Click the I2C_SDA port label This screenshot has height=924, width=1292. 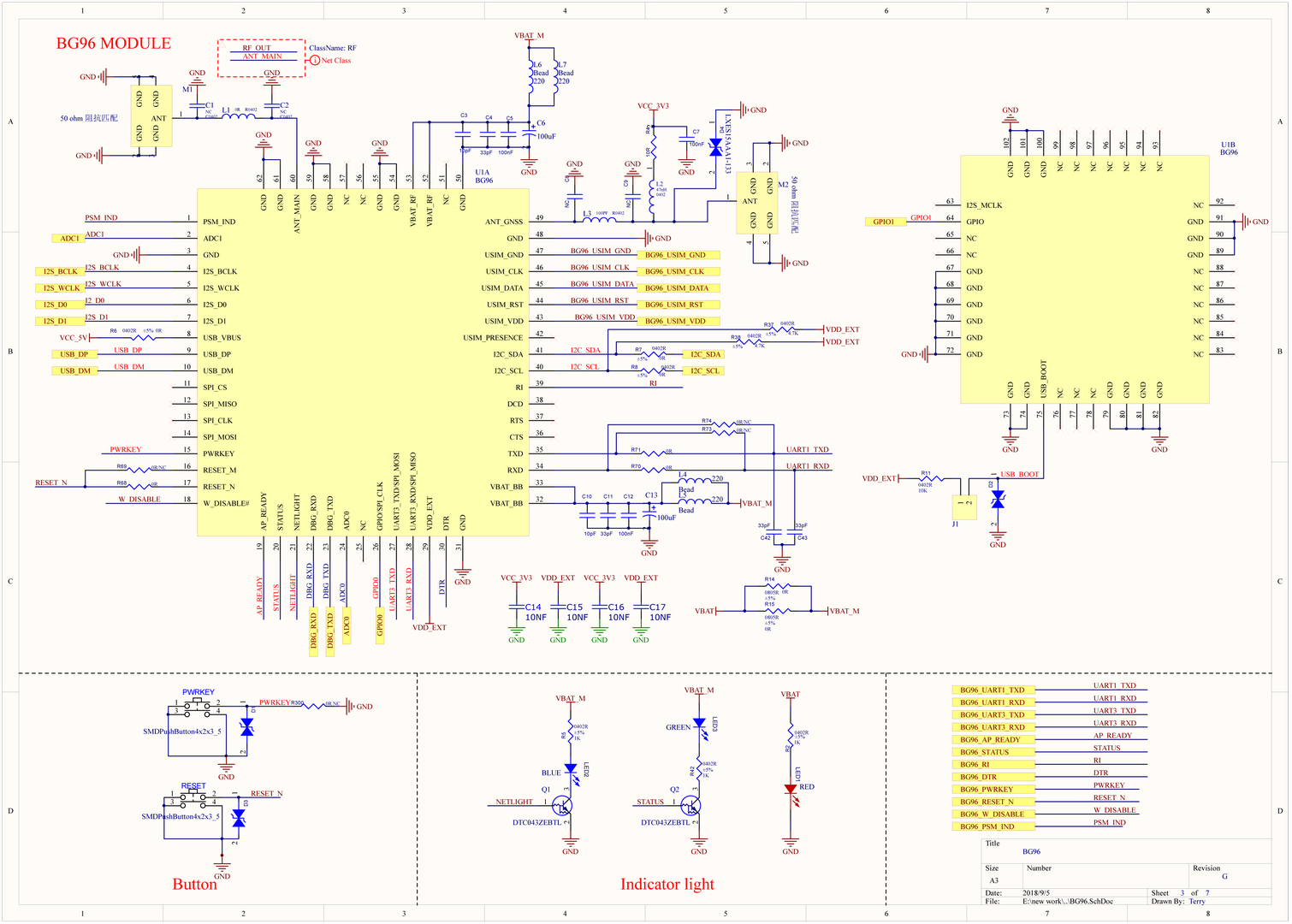click(703, 354)
